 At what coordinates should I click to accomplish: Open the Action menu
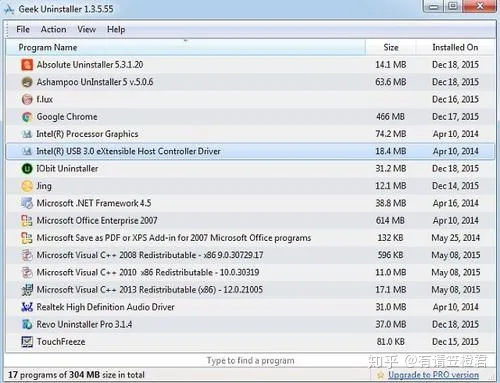[x=53, y=29]
